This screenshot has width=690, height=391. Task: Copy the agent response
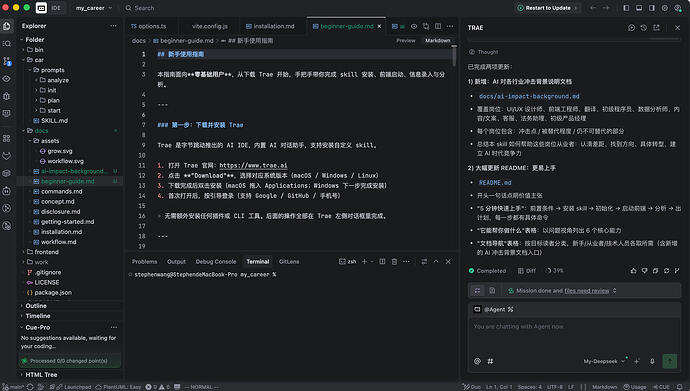pos(655,271)
